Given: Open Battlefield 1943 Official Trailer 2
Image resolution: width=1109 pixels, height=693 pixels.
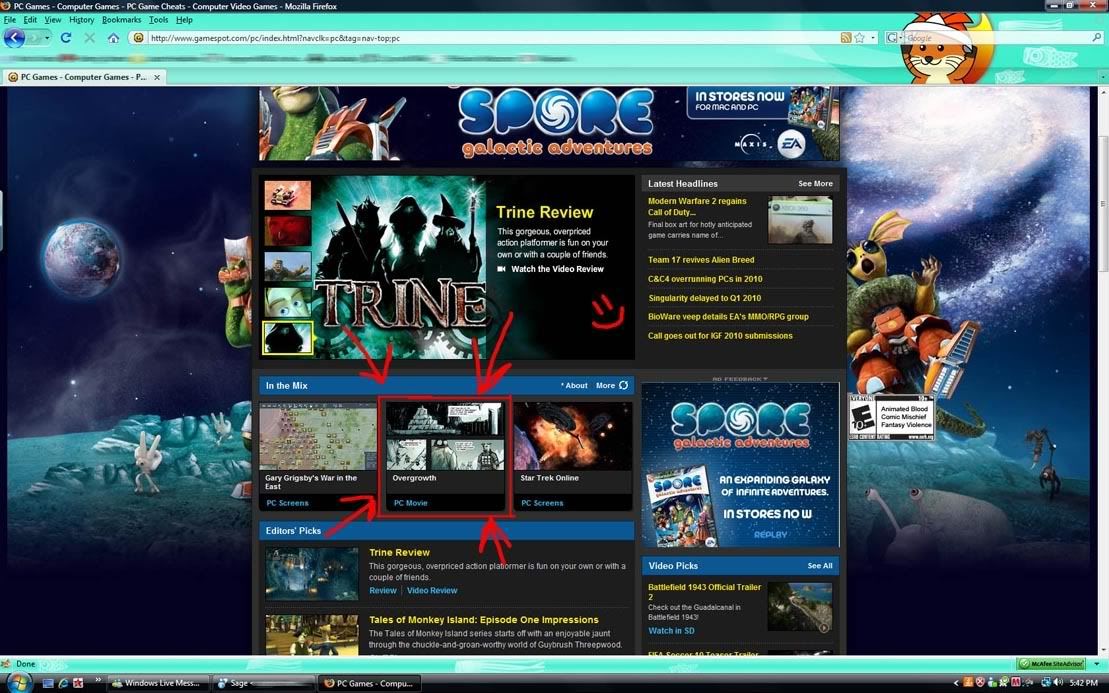Looking at the screenshot, I should coord(704,592).
